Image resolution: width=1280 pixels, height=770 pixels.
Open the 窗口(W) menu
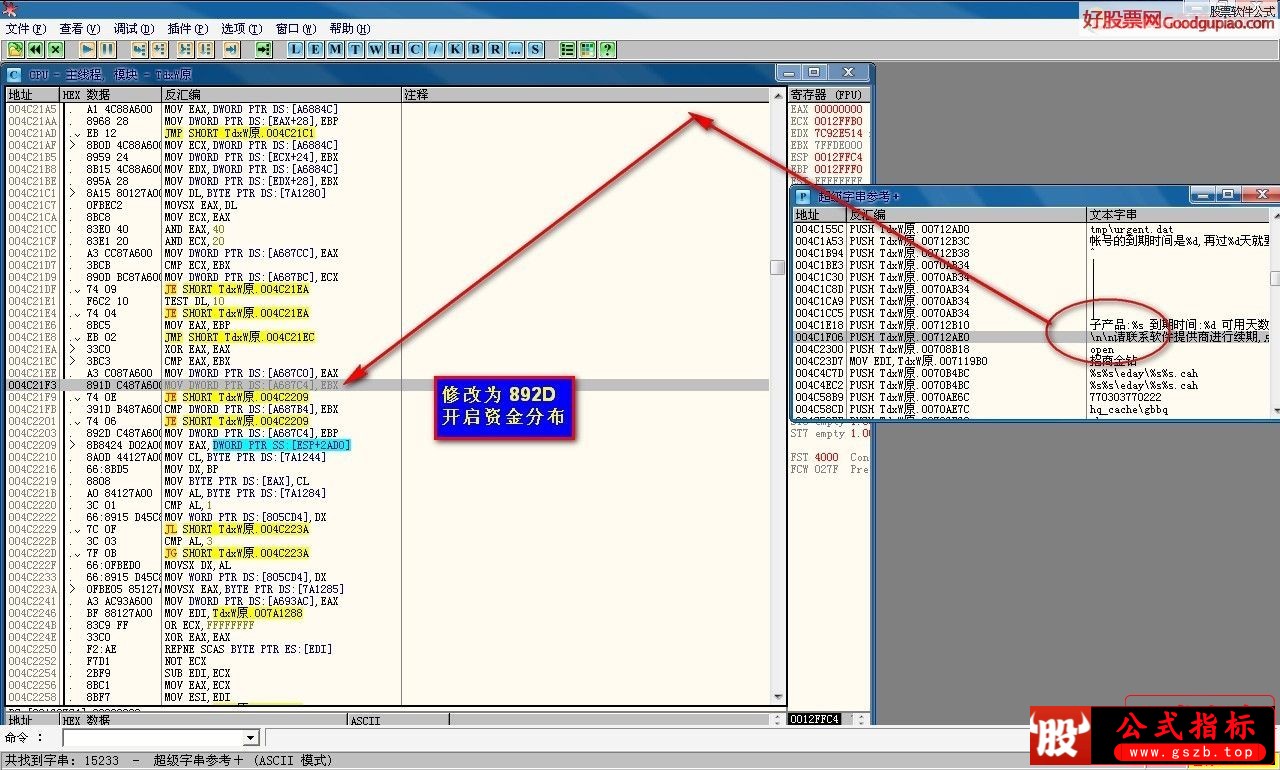click(x=295, y=29)
